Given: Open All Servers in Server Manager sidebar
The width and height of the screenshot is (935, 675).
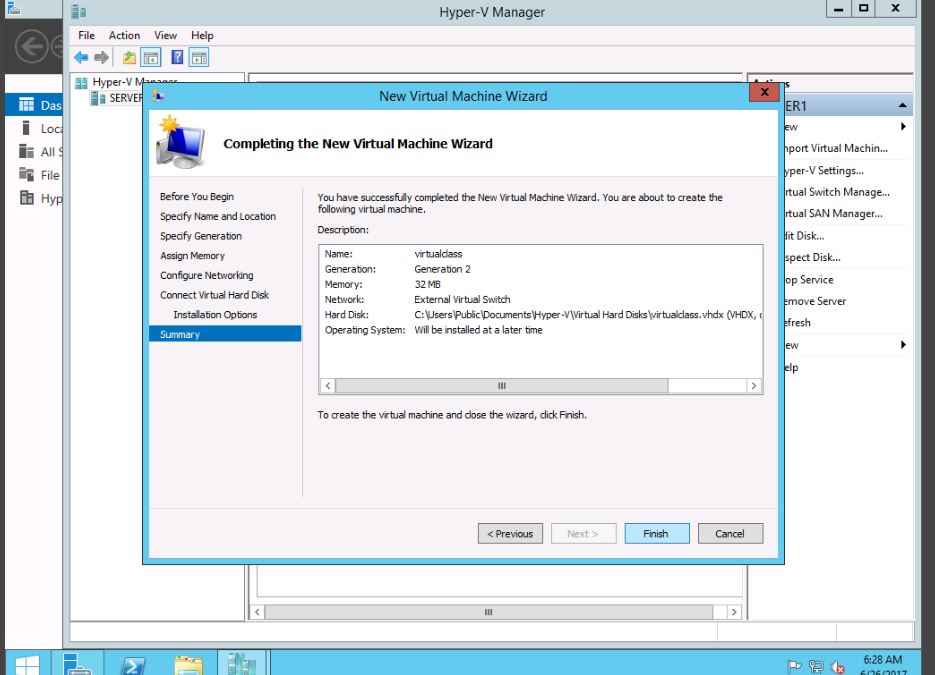Looking at the screenshot, I should tap(39, 152).
